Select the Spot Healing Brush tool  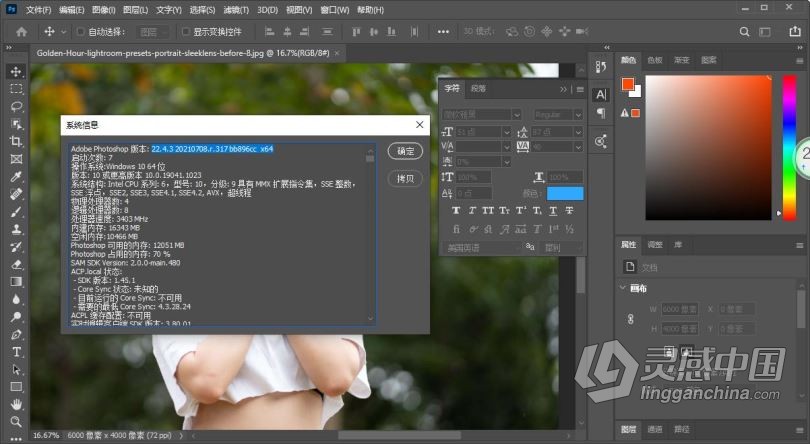(16, 194)
